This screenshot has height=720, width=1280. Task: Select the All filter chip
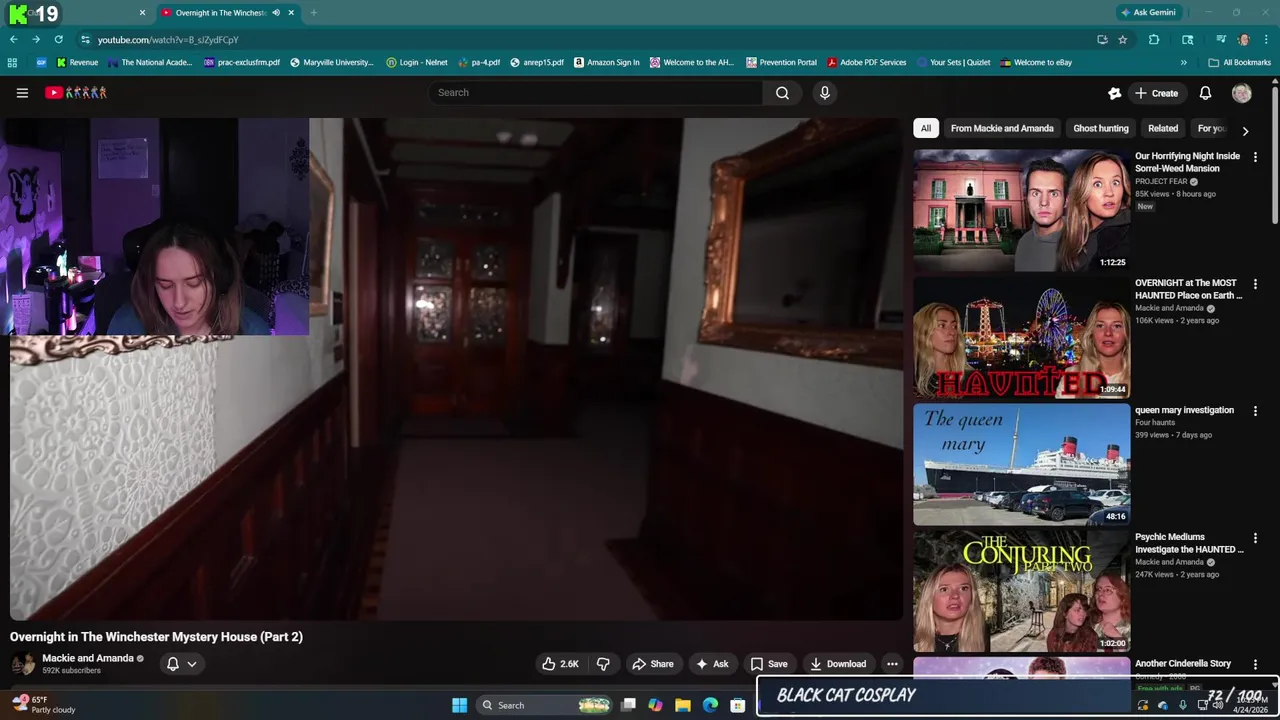pos(926,128)
